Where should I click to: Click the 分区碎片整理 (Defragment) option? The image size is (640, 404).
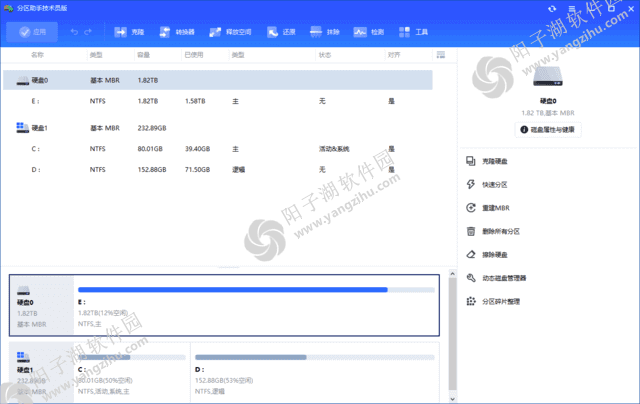501,301
